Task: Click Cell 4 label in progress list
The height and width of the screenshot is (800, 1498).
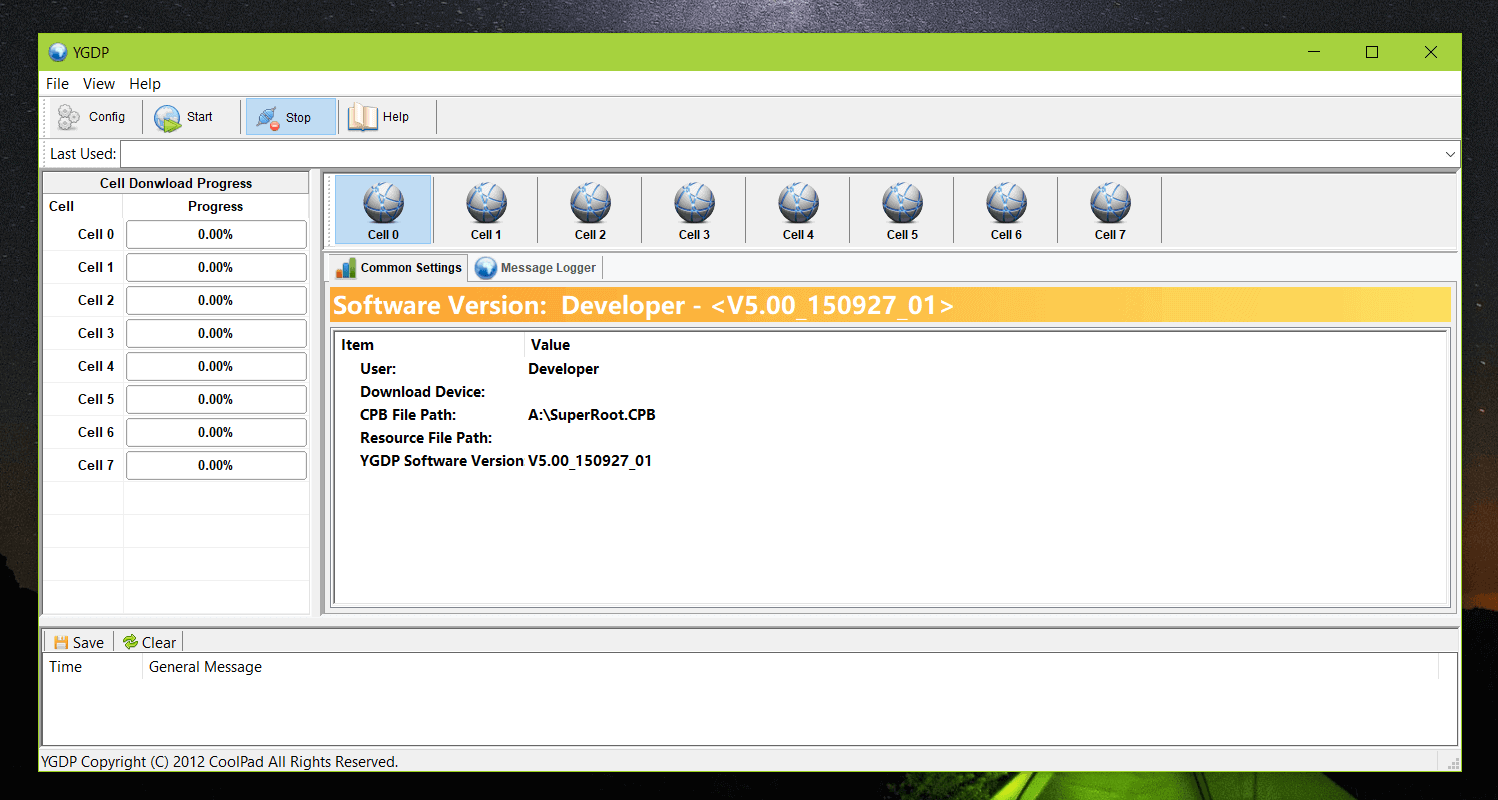Action: tap(96, 366)
